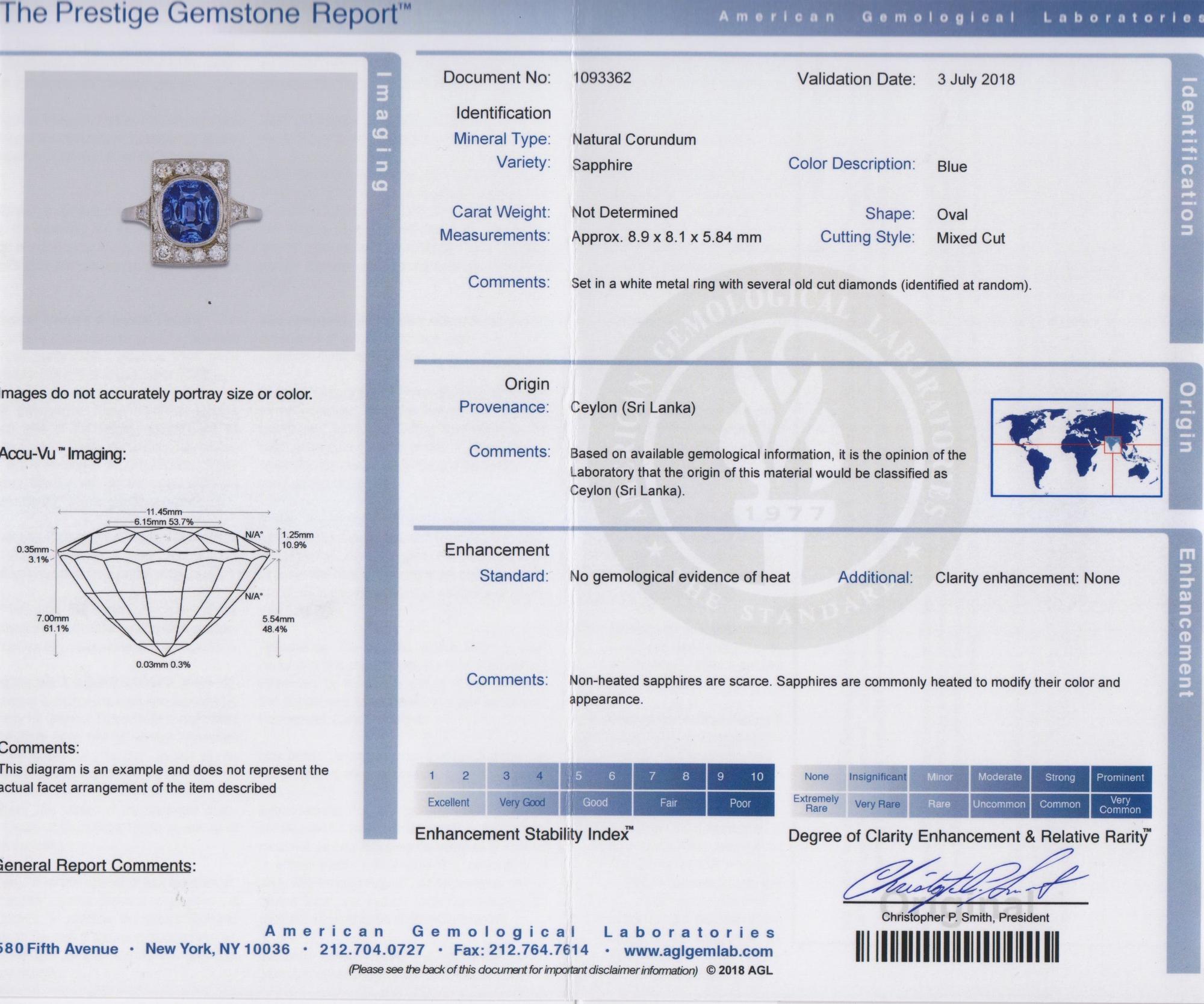The height and width of the screenshot is (1004, 1204).
Task: Click the Poor stability index cell
Action: pyautogui.click(x=740, y=803)
